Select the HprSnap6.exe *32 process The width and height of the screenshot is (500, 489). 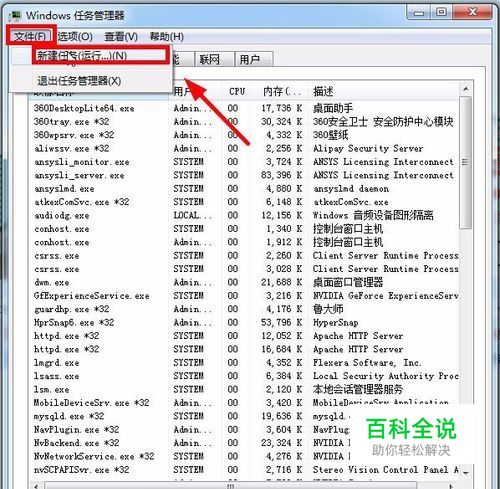click(x=74, y=322)
